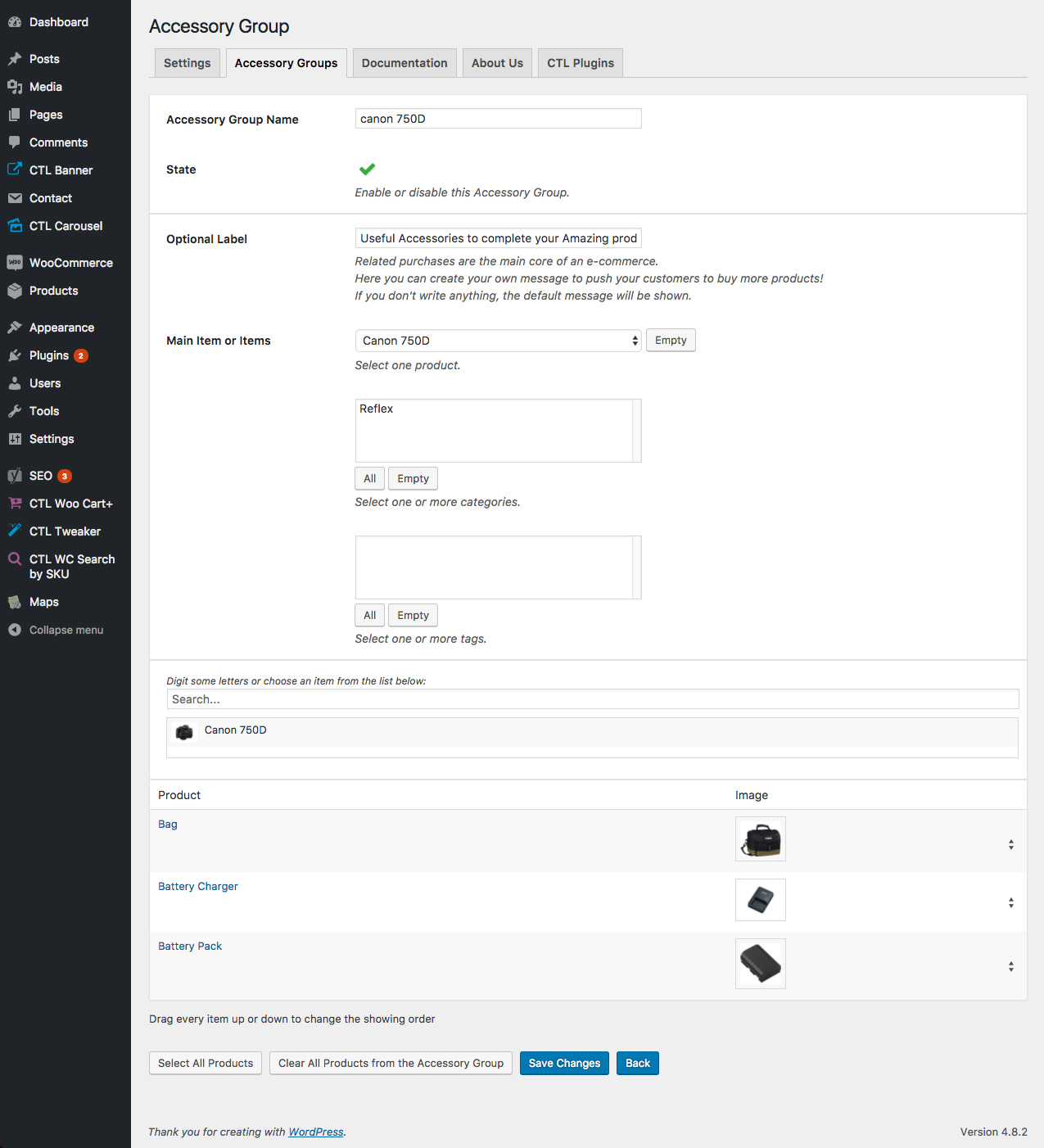Expand the Main Item product dropdown
Screen dimensions: 1044x1148
[498, 341]
